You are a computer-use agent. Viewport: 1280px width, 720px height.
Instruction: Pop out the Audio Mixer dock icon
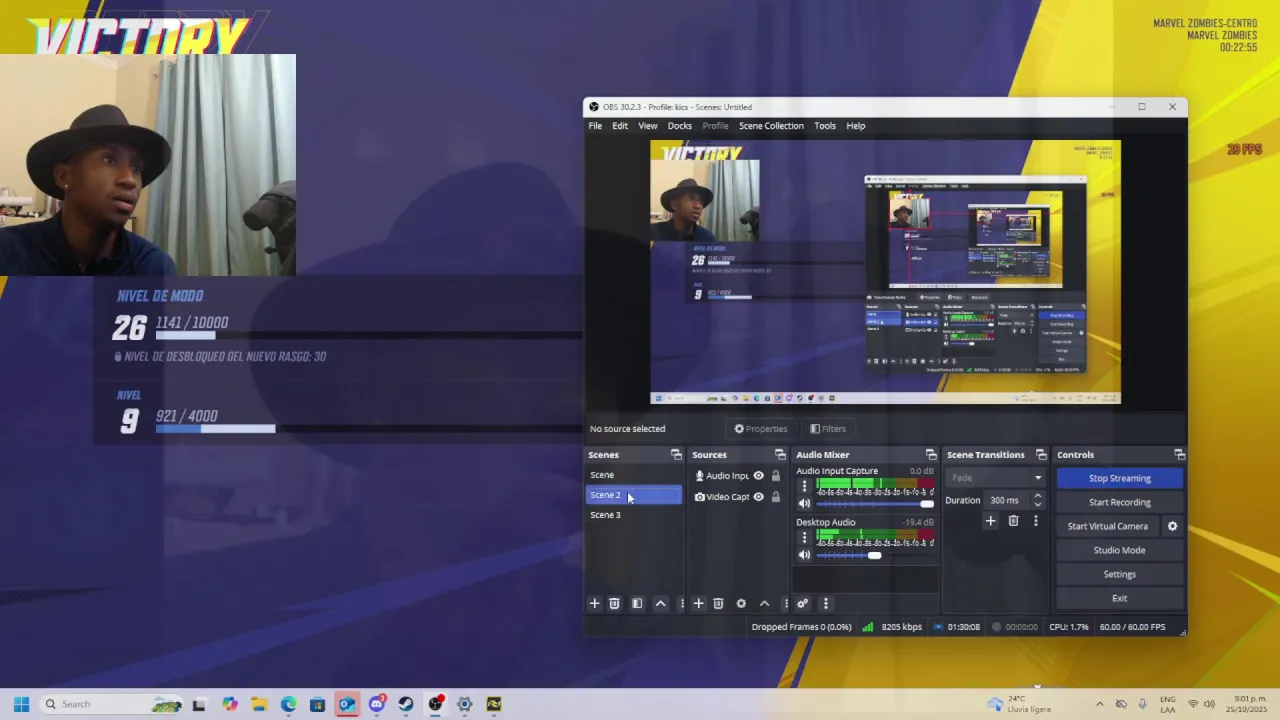tap(931, 455)
